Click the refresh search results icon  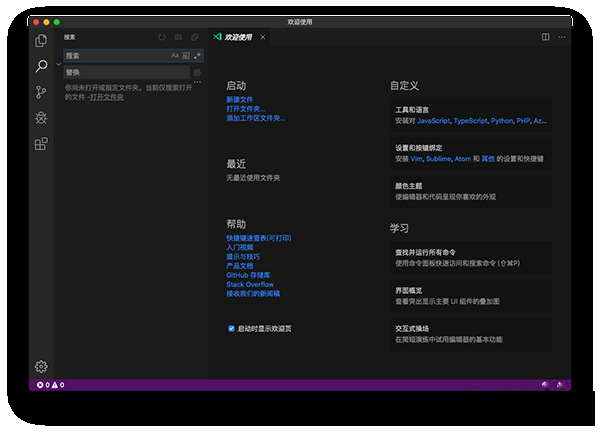click(162, 37)
